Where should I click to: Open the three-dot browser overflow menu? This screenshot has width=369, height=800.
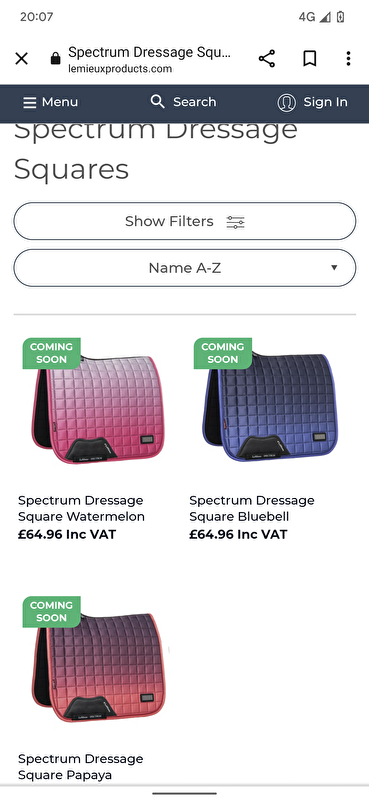[348, 59]
